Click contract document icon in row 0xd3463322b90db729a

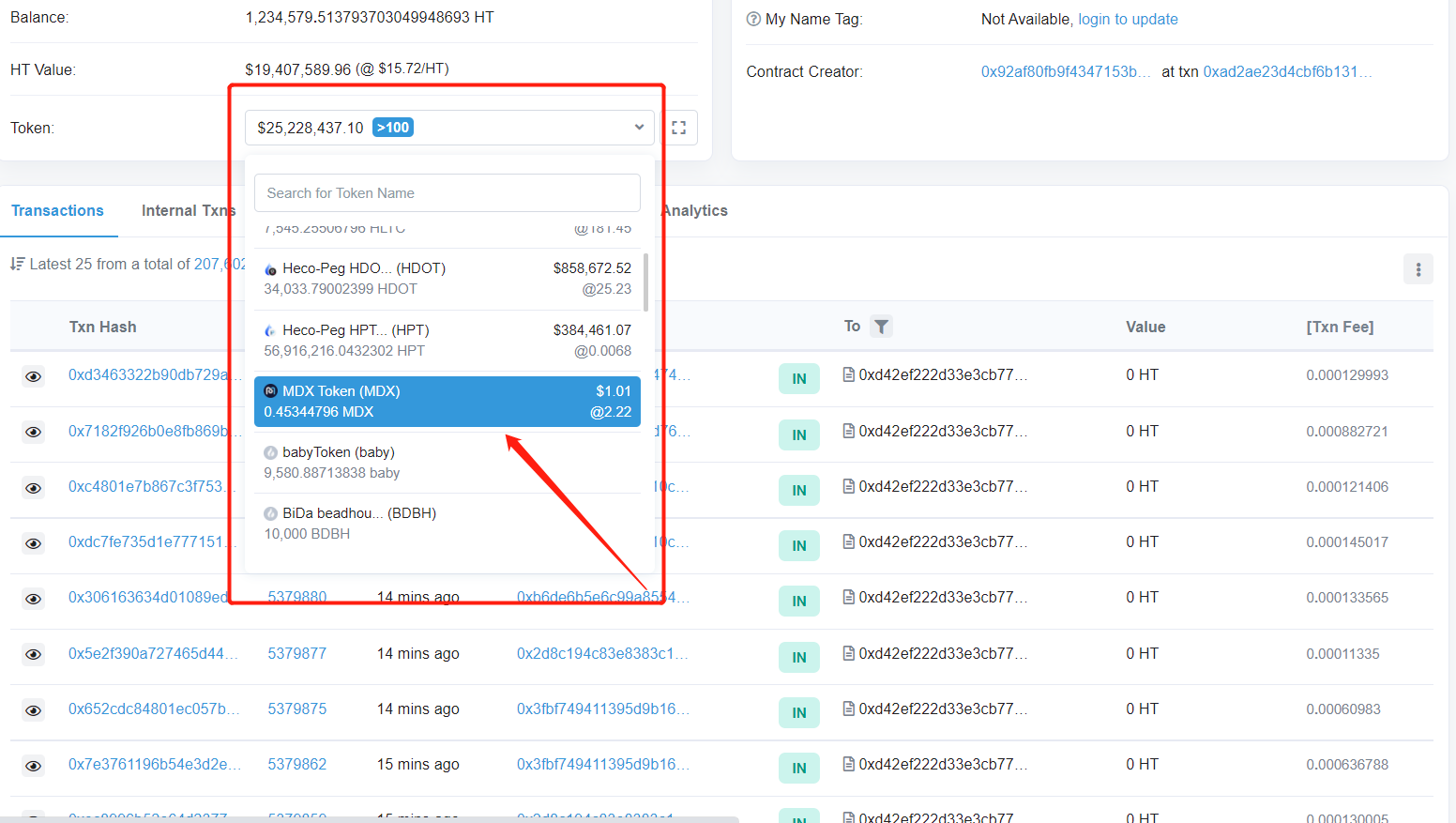tap(848, 374)
